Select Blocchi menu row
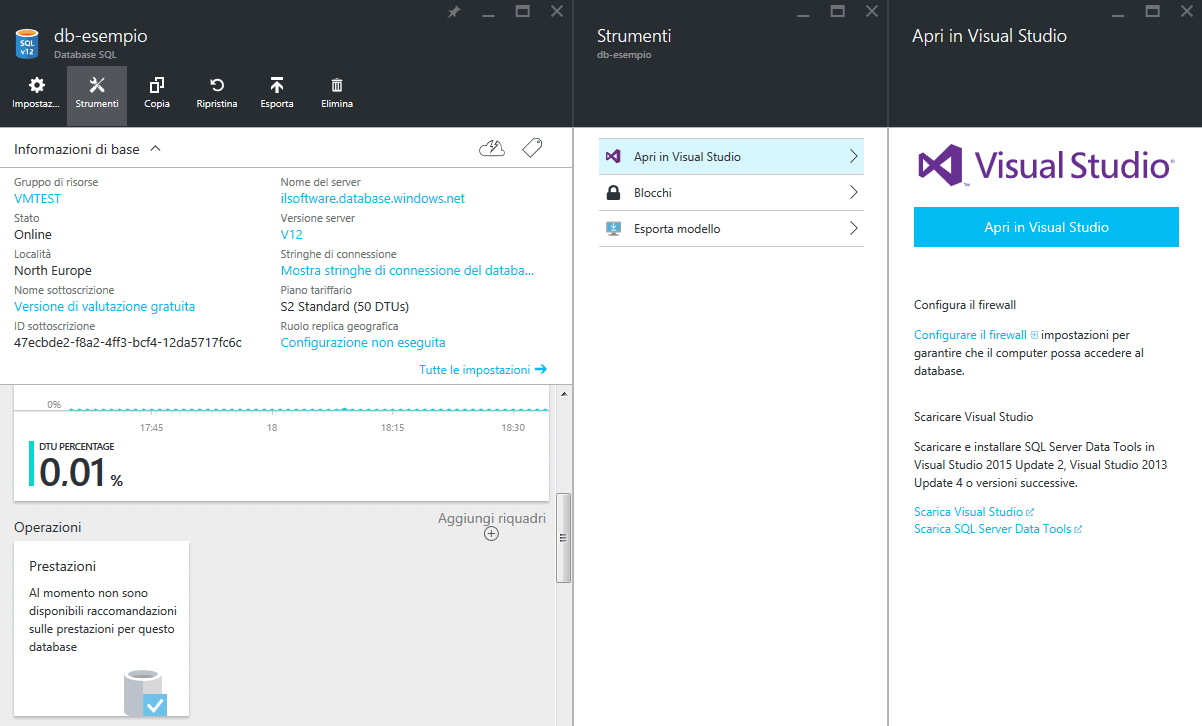The image size is (1202, 726). coord(731,193)
